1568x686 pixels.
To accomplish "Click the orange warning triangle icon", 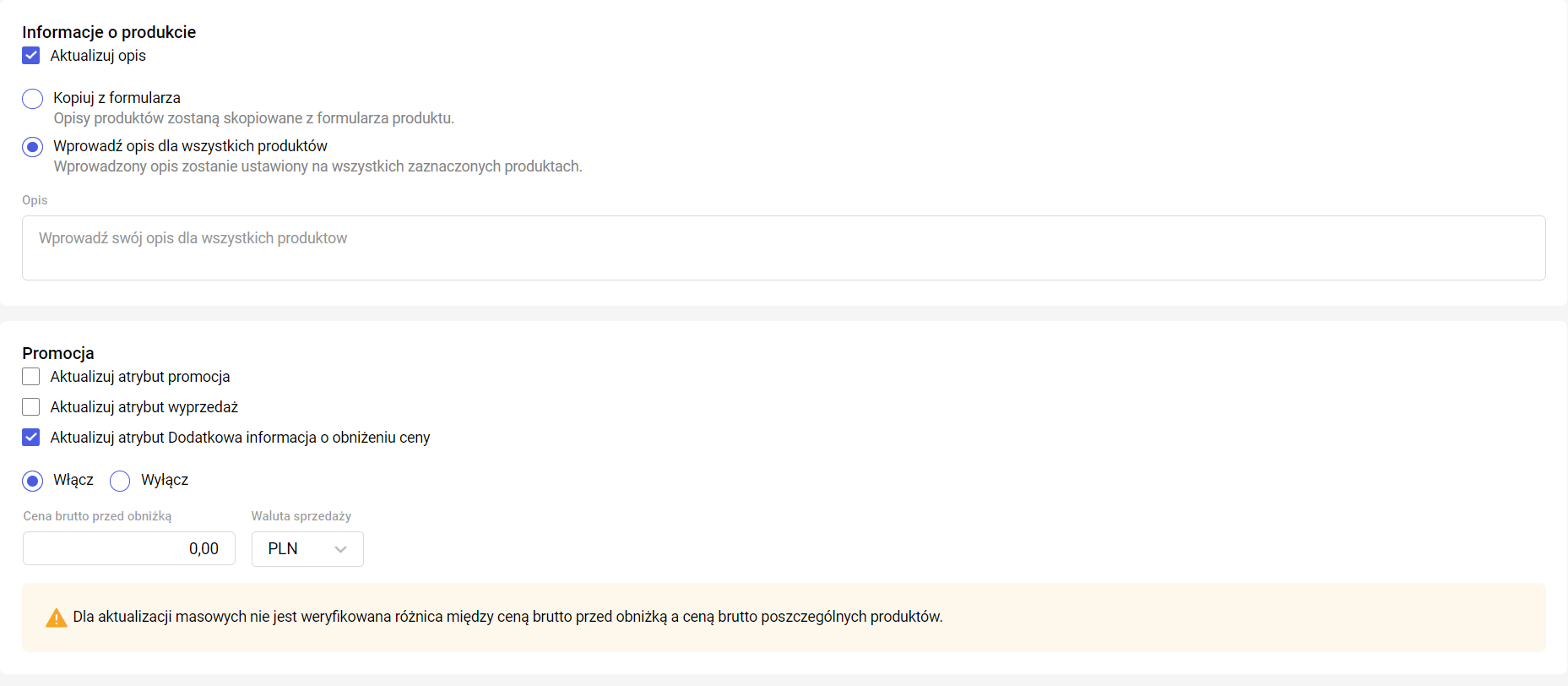I will [56, 618].
